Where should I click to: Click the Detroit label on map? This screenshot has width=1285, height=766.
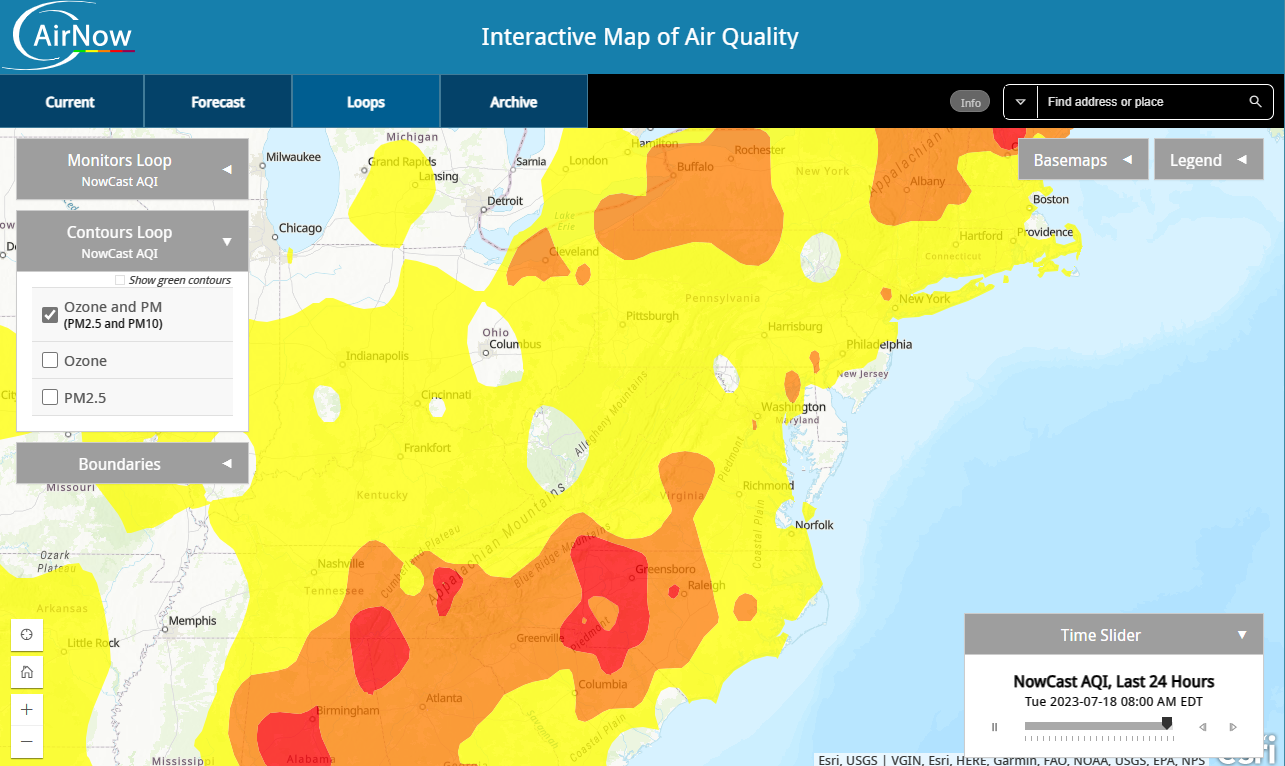tap(504, 201)
